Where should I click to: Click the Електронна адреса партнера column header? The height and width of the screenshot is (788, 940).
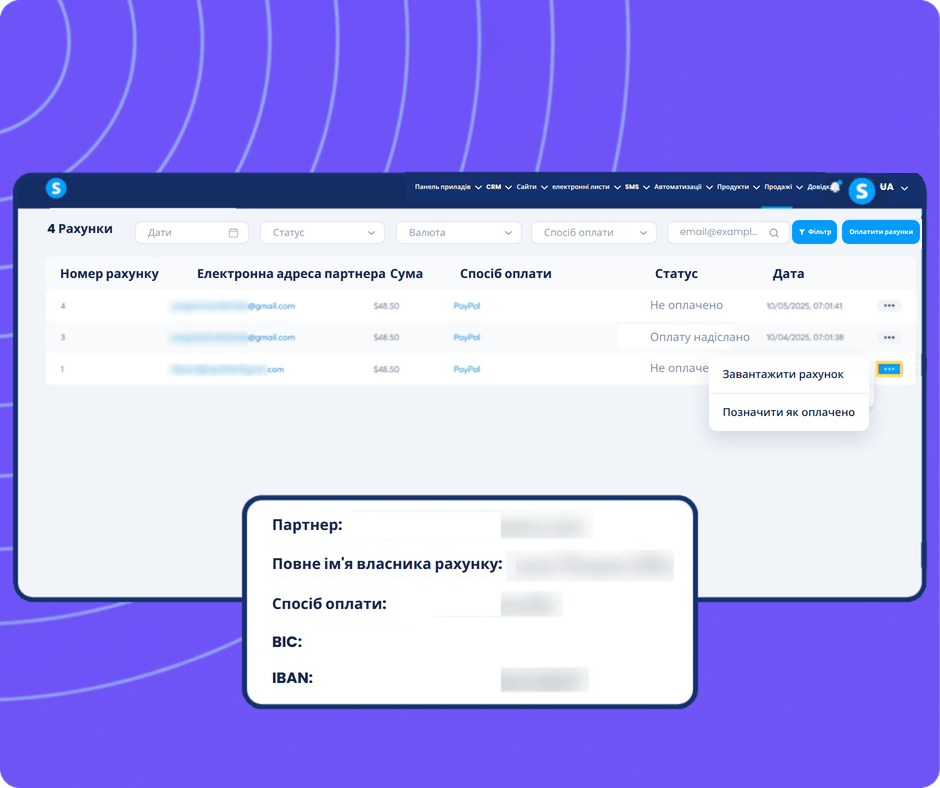[291, 274]
